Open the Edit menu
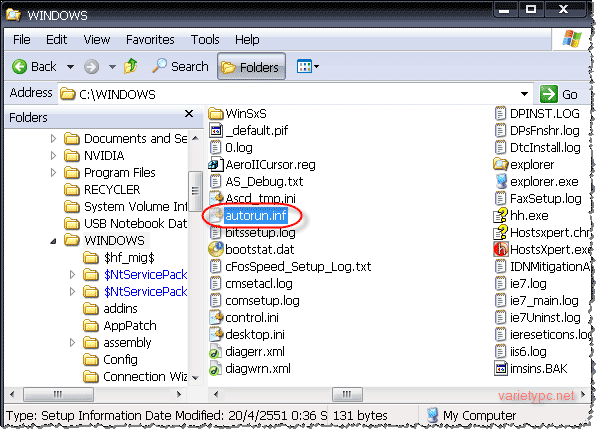Screen dimensions: 596x429 tap(56, 40)
